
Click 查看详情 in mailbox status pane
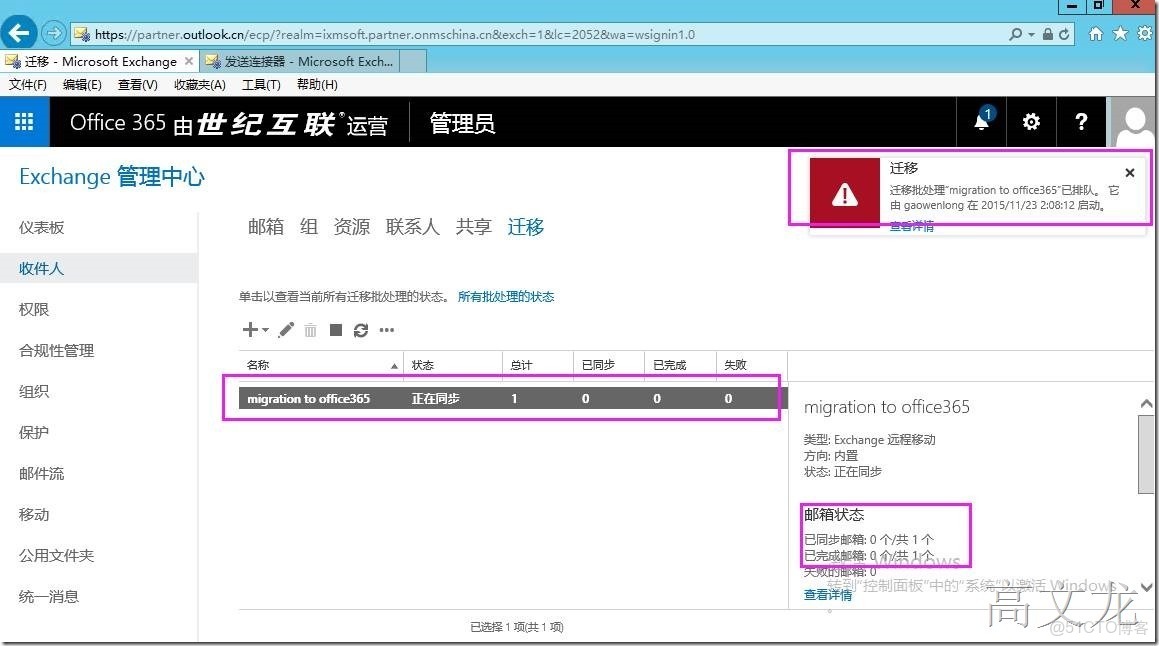(x=826, y=593)
